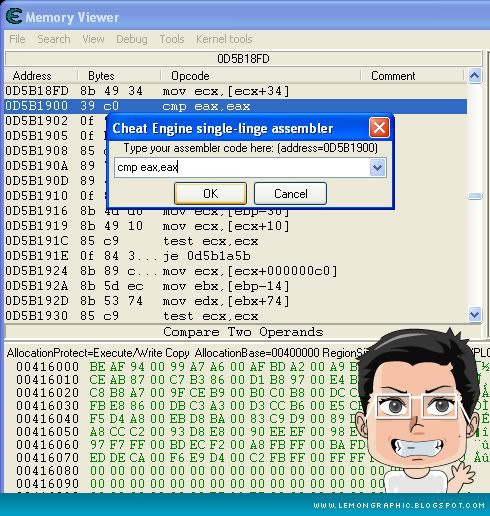Open the Tools menu
This screenshot has height=516, width=490.
(172, 39)
